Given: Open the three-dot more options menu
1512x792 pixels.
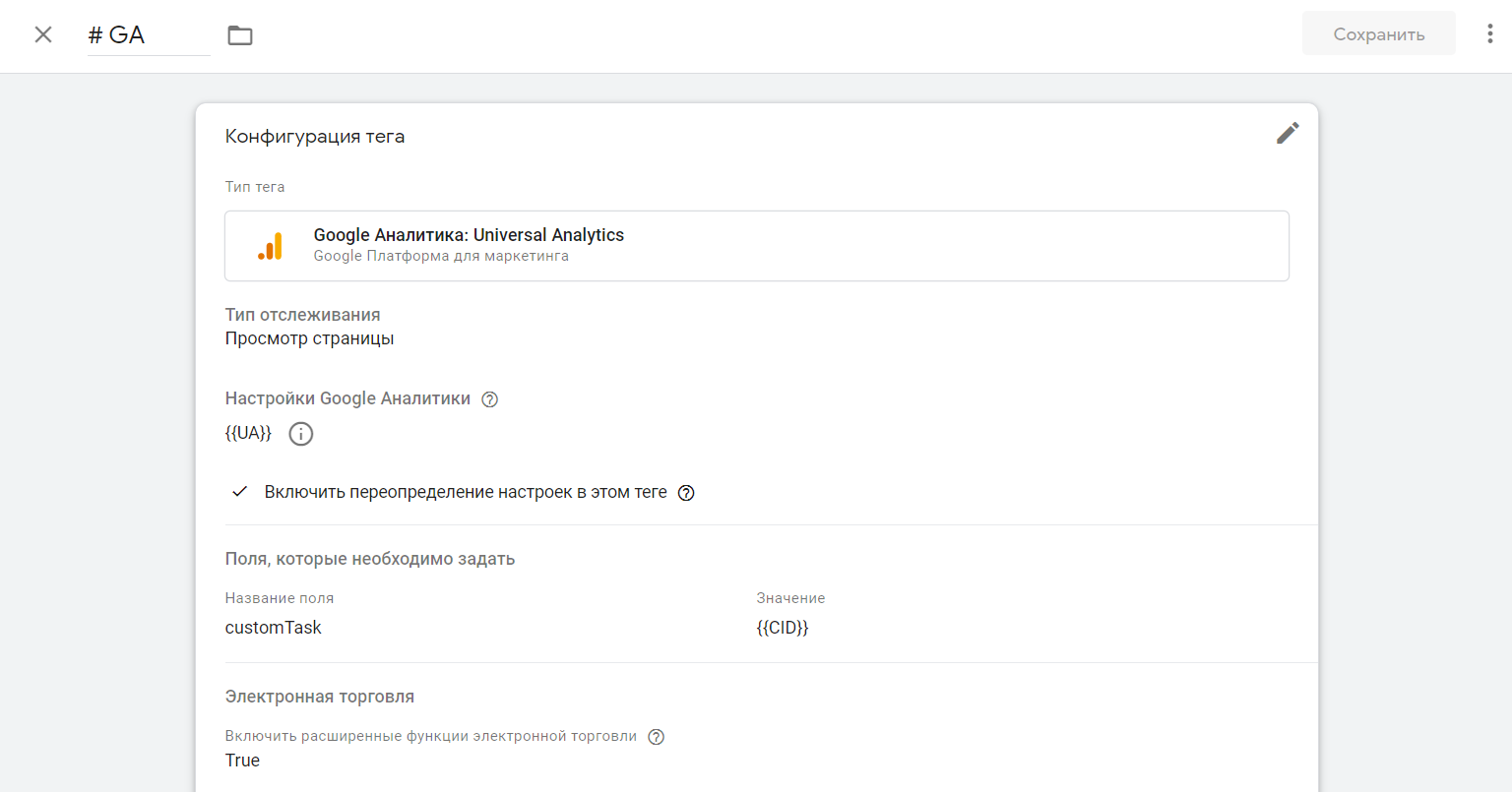Looking at the screenshot, I should click(1489, 34).
